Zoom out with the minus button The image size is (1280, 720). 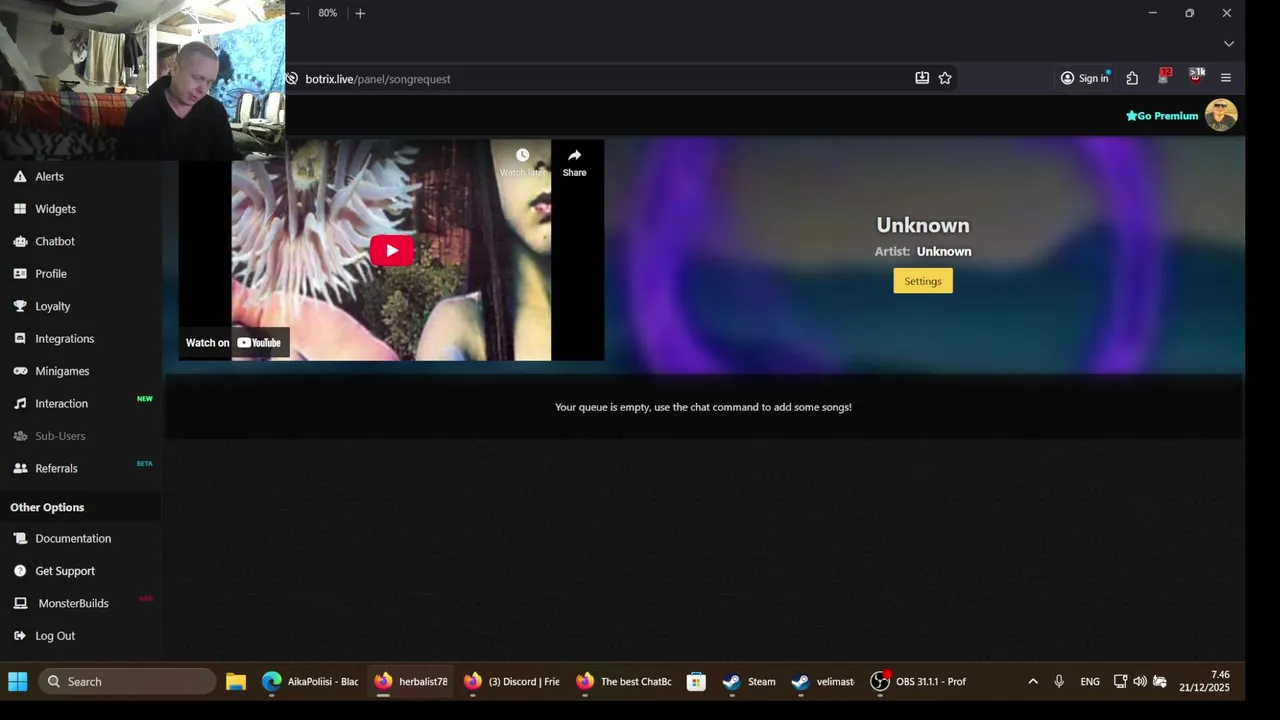(295, 13)
